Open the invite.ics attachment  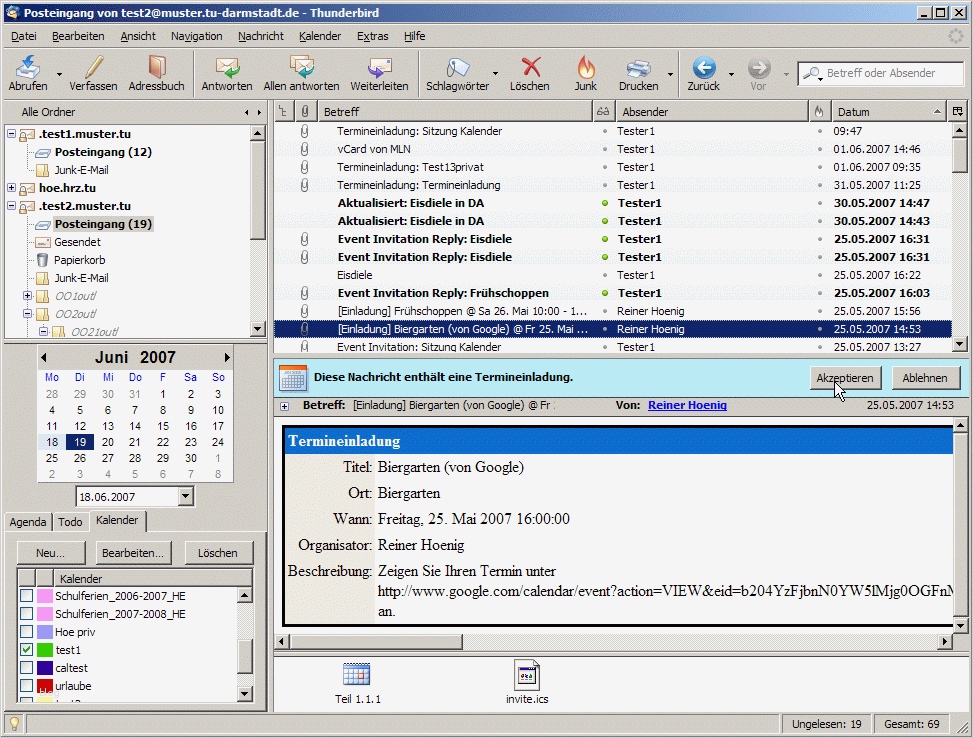click(527, 682)
